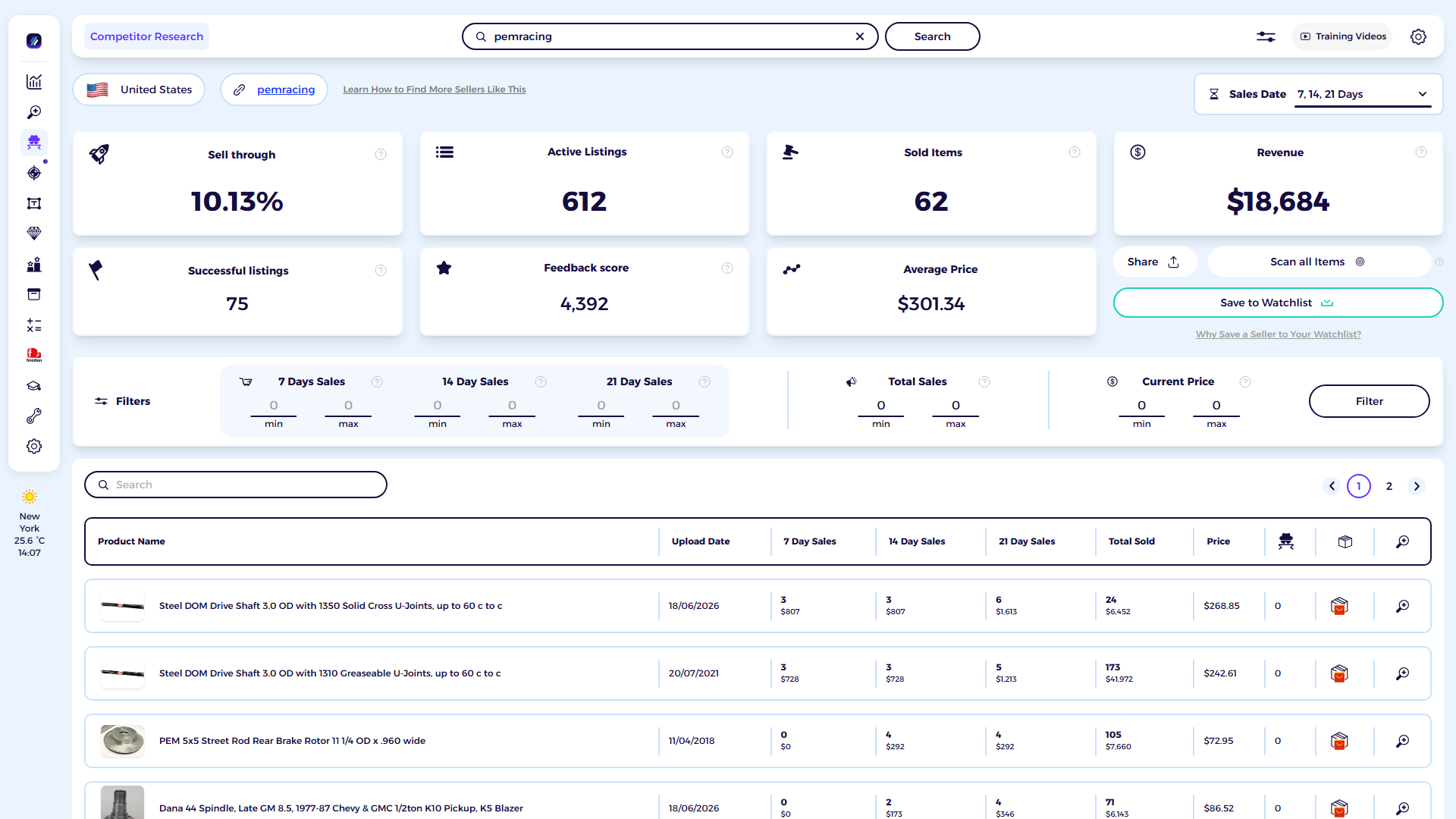1456x819 pixels.
Task: Open the wrench tools icon in sidebar
Action: [x=34, y=416]
